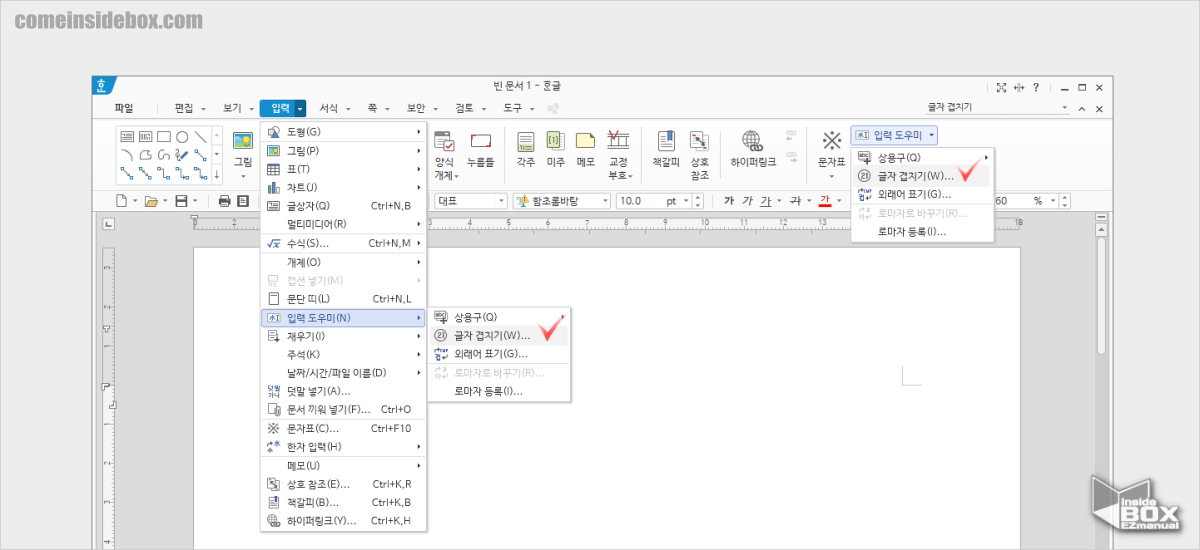Choose 로마자 등록(I) under ribbon 입력 도우미 dropdown
Viewport: 1200px width, 550px height.
click(922, 231)
